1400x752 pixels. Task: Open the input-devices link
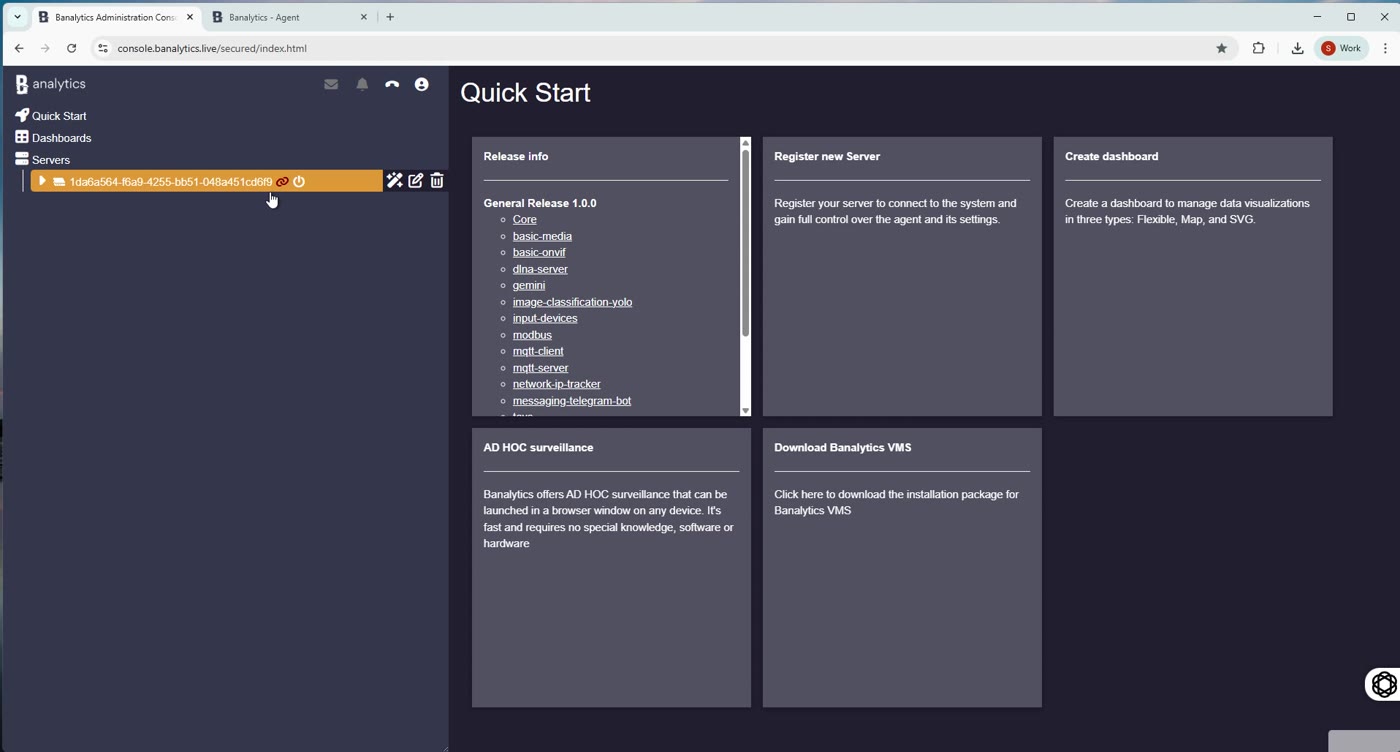545,318
